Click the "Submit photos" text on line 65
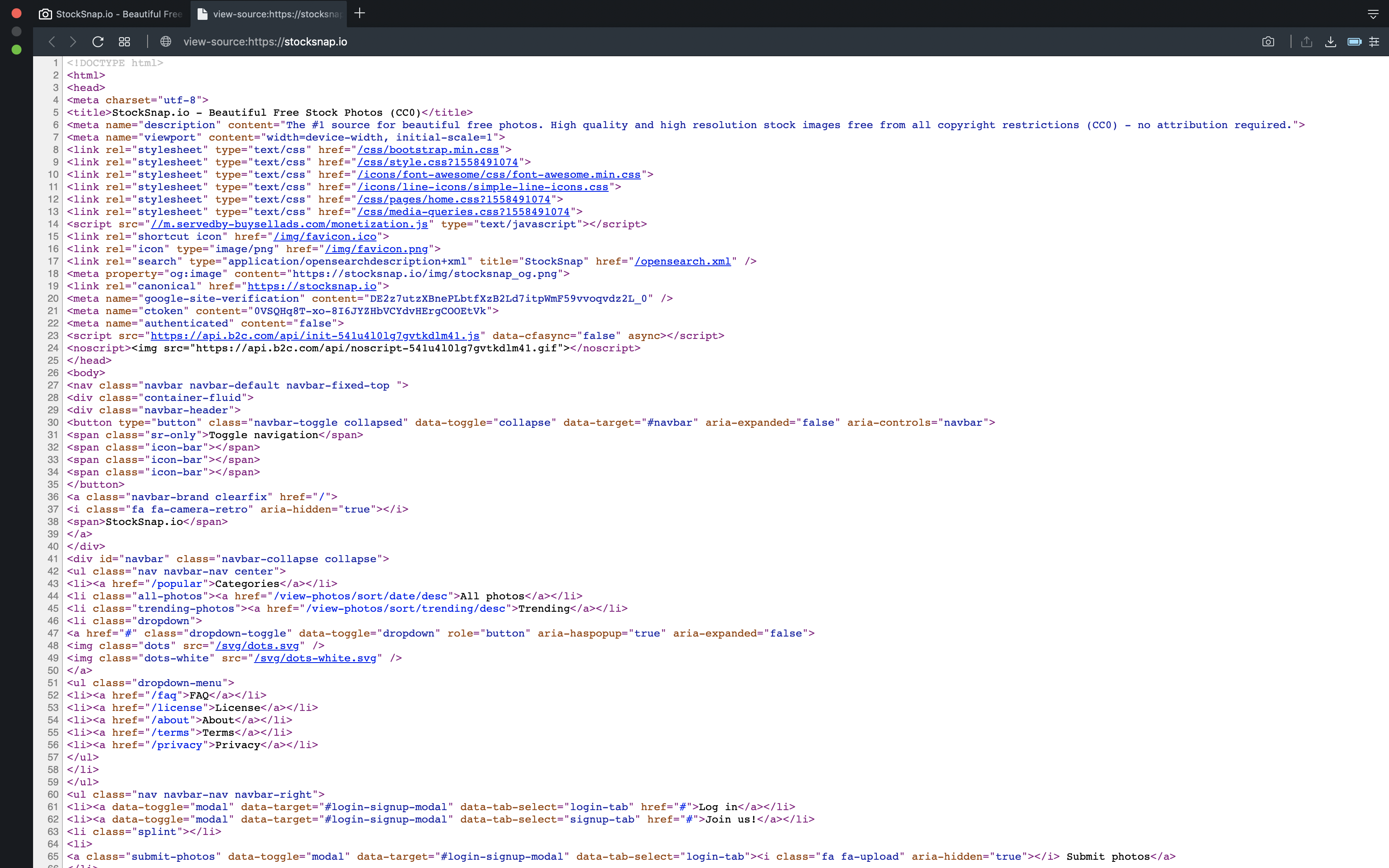The image size is (1389, 868). [x=1108, y=857]
